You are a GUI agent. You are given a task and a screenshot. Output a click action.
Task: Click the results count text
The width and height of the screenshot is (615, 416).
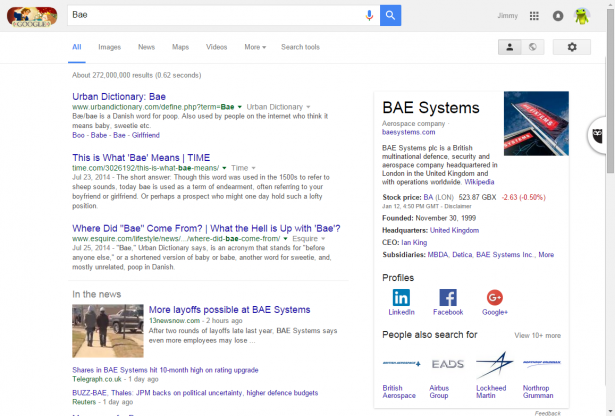[136, 75]
